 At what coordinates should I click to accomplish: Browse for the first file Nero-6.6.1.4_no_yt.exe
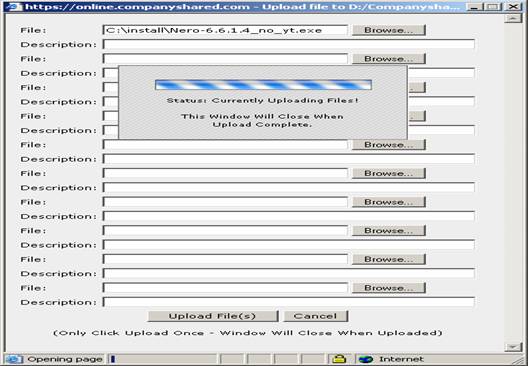pyautogui.click(x=389, y=30)
